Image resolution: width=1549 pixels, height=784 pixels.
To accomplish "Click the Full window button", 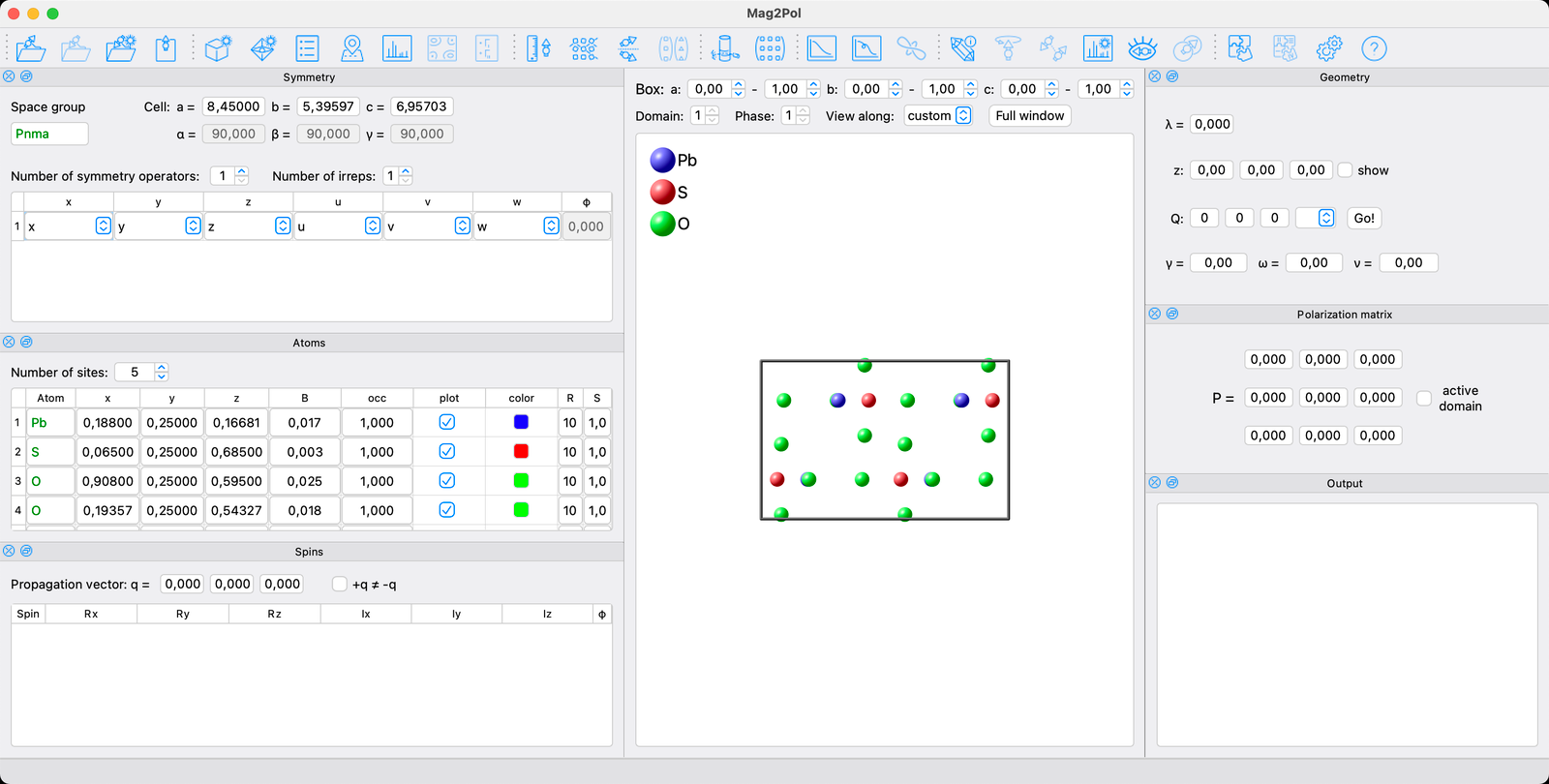I will [x=1030, y=115].
